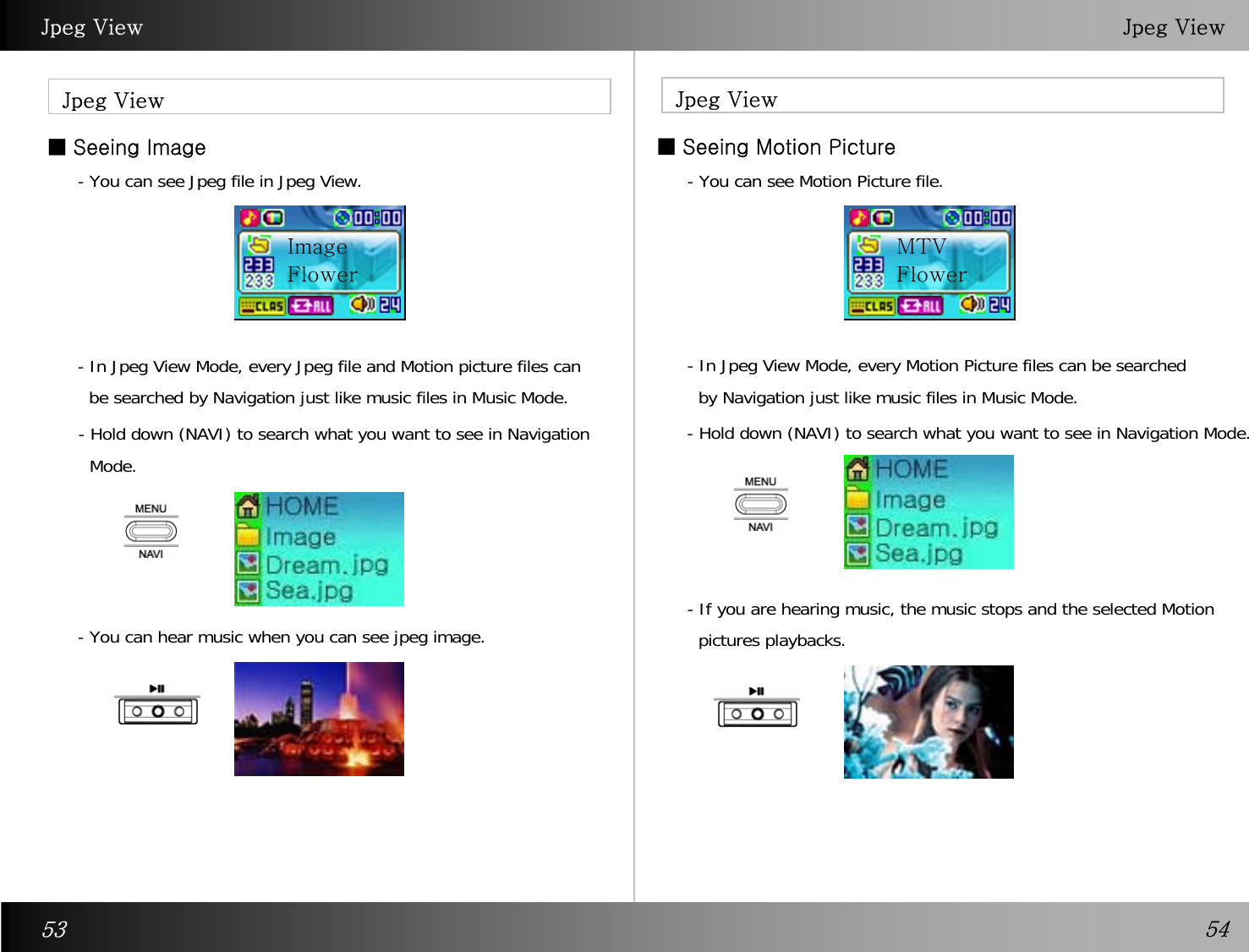Click the Dream.jpg picture icon on page 53

[x=248, y=563]
